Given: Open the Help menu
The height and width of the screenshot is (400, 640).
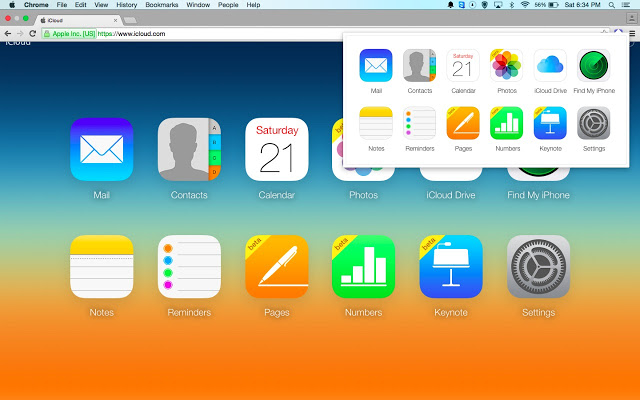Looking at the screenshot, I should [x=253, y=5].
